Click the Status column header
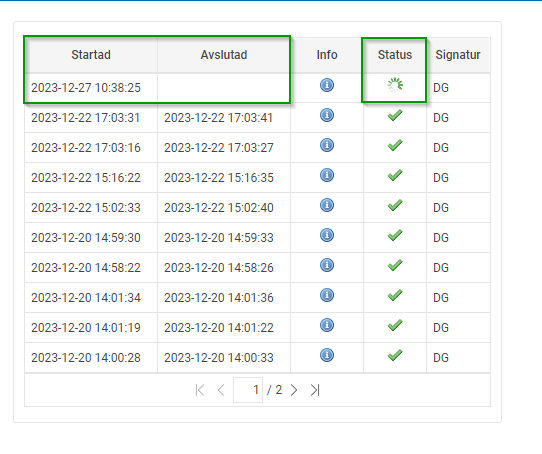The width and height of the screenshot is (542, 454). [395, 55]
